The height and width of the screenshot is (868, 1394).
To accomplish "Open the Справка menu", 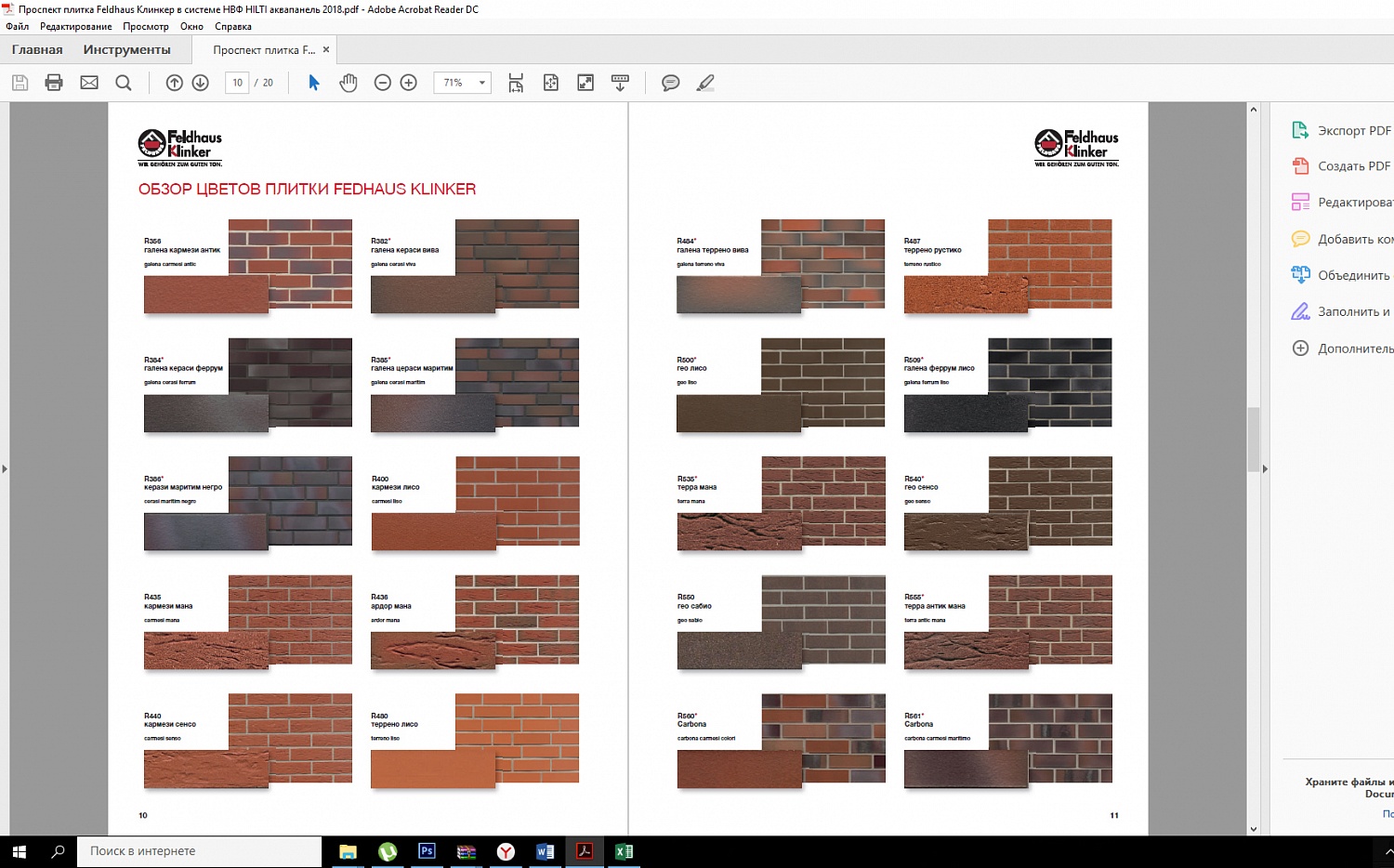I will 233,26.
